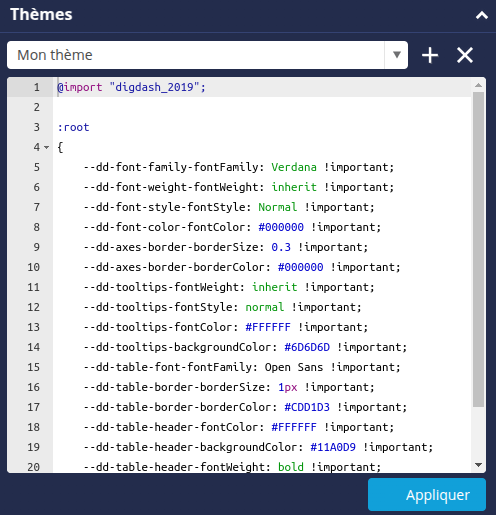Viewport: 496px width, 515px height.
Task: Click the empty line 2 in editor
Action: coord(262,107)
